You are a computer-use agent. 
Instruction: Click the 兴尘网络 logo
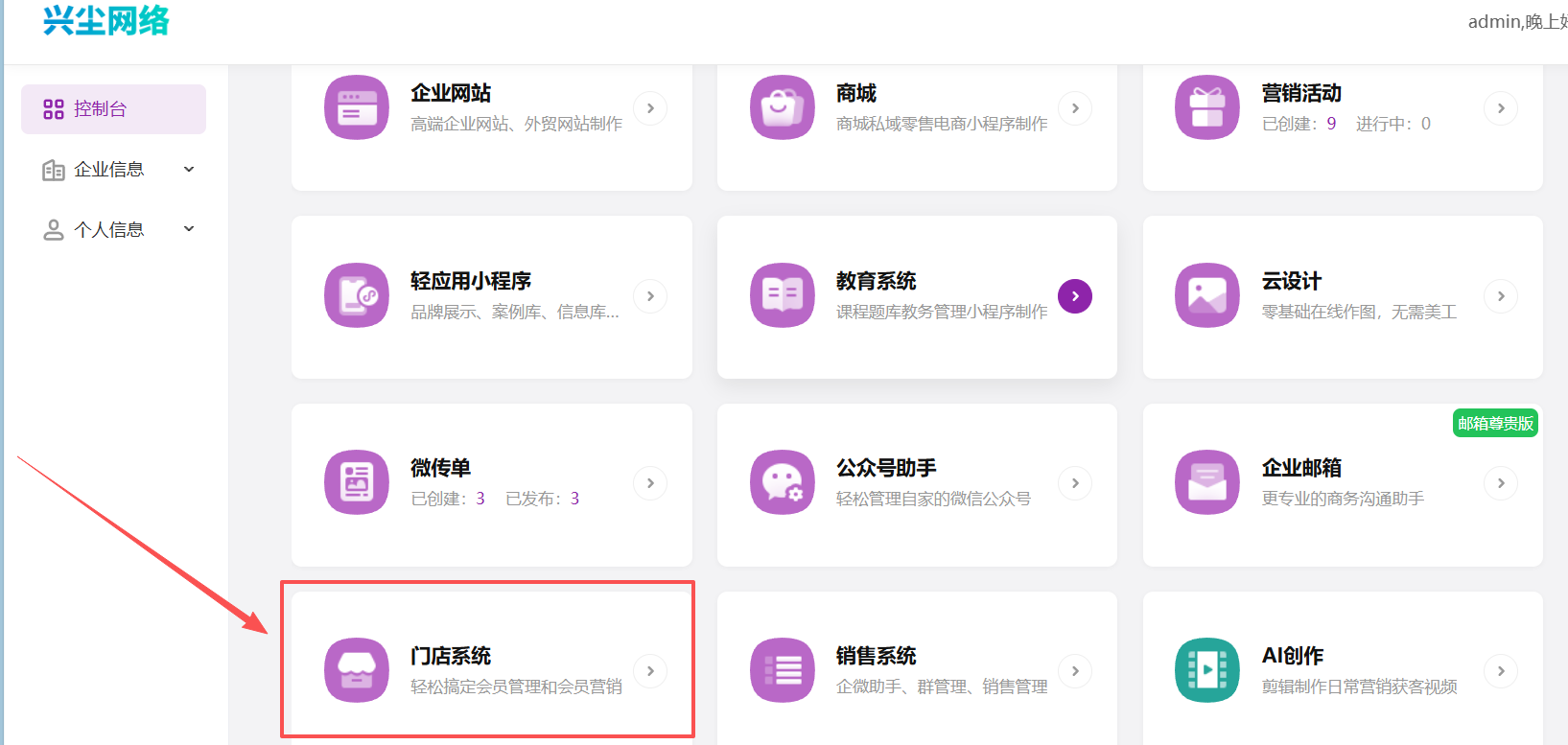click(106, 21)
